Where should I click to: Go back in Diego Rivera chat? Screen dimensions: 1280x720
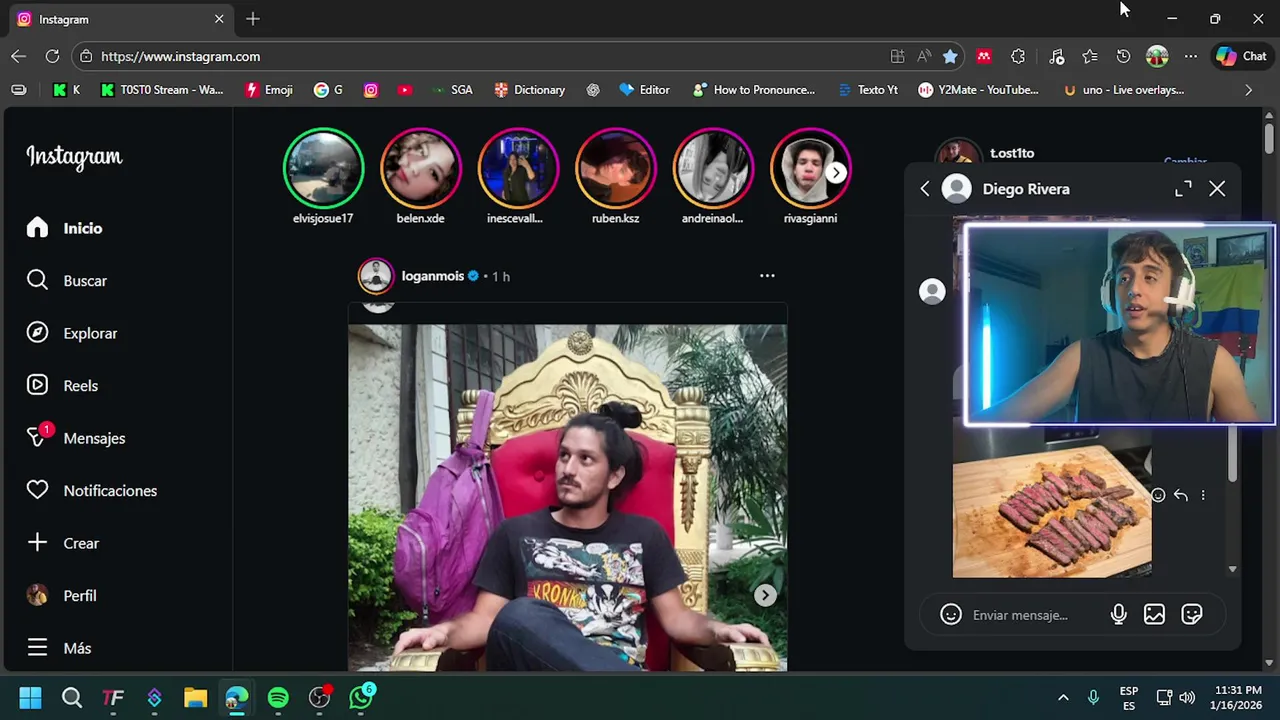pyautogui.click(x=925, y=189)
